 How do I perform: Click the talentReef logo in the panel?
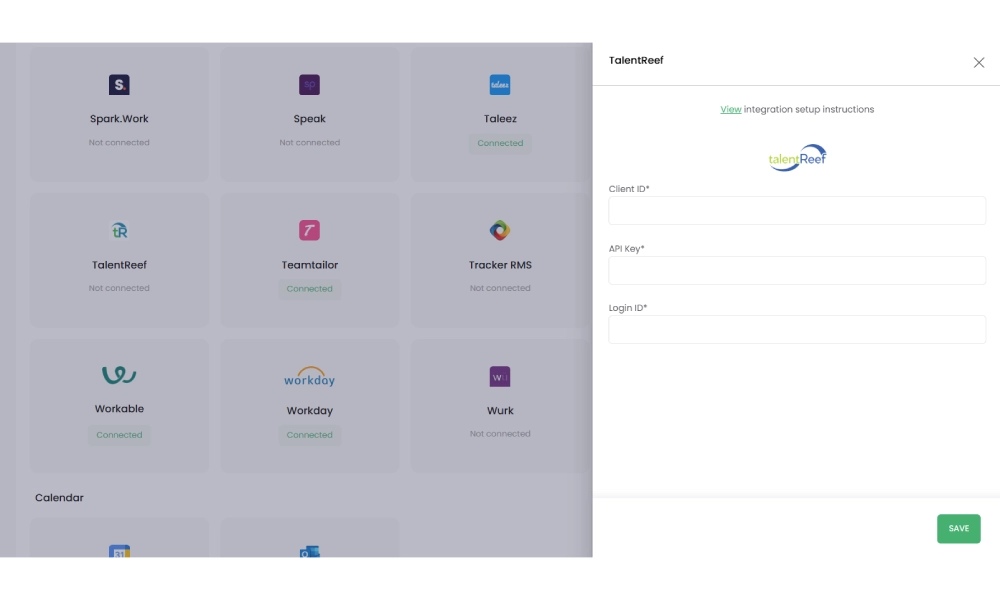[x=797, y=157]
